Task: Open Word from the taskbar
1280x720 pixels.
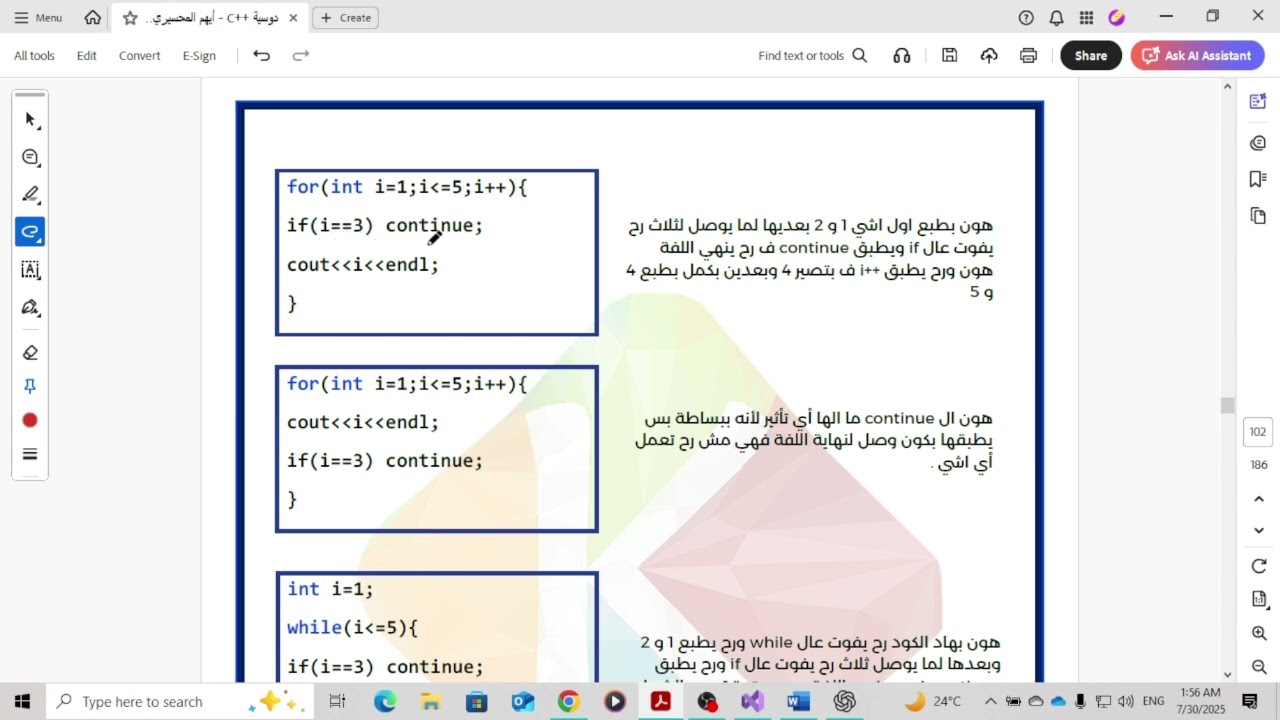Action: click(798, 702)
